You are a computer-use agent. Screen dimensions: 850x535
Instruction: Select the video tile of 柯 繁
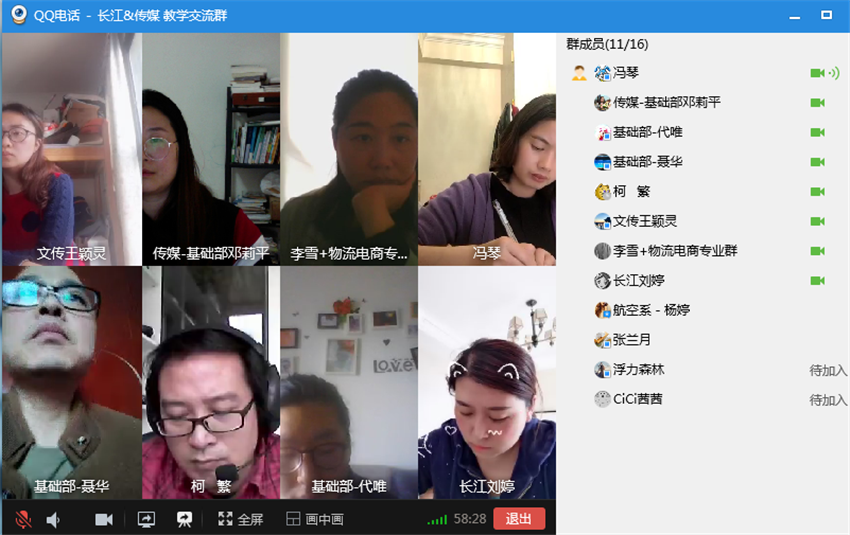[211, 382]
